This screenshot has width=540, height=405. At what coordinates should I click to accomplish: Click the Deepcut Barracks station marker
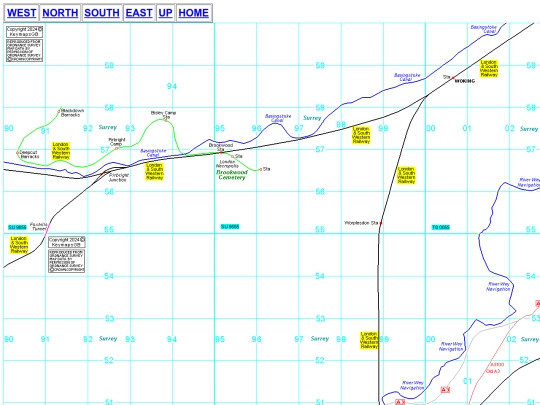tap(18, 153)
